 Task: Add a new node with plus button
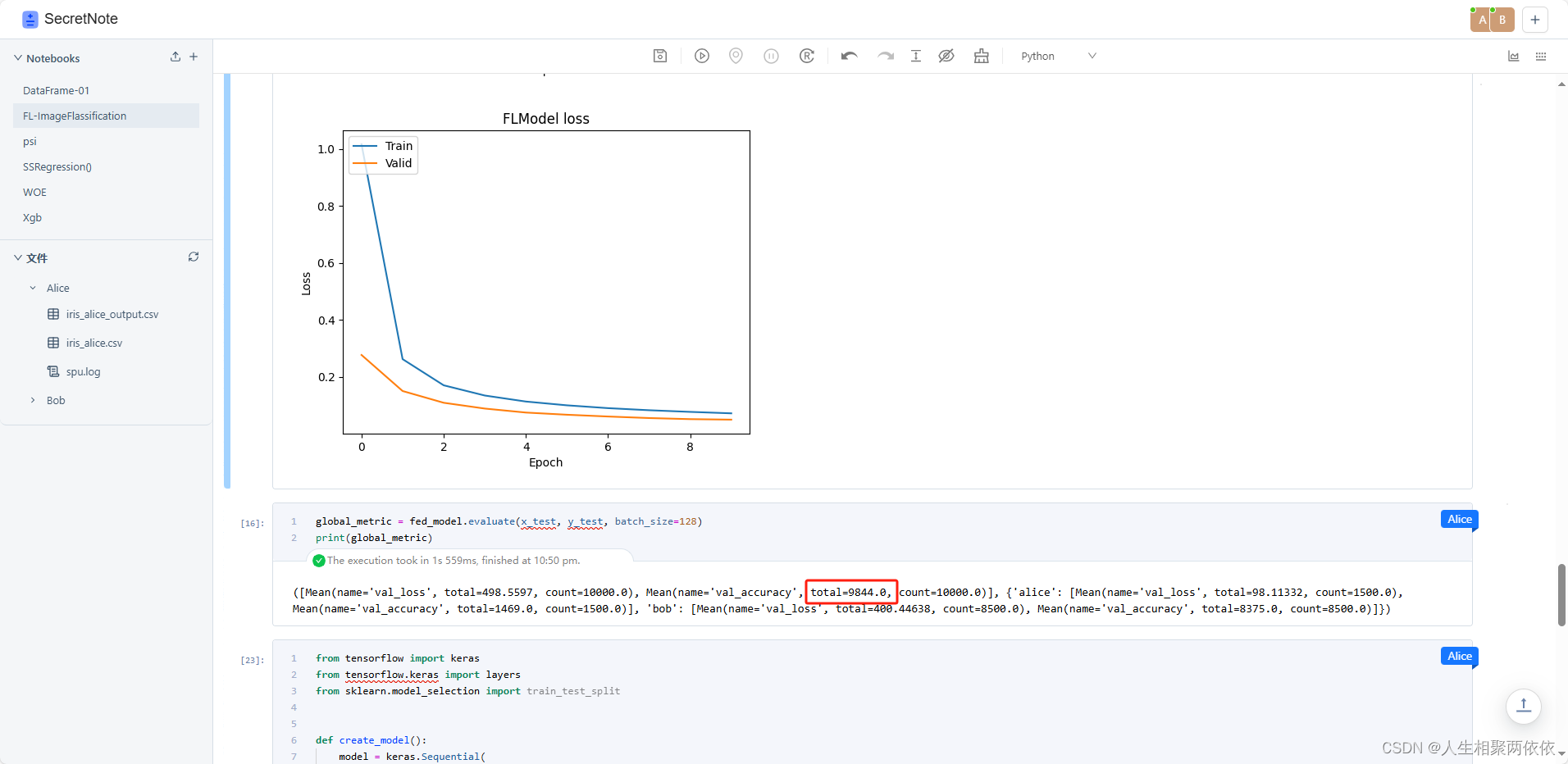coord(1535,20)
